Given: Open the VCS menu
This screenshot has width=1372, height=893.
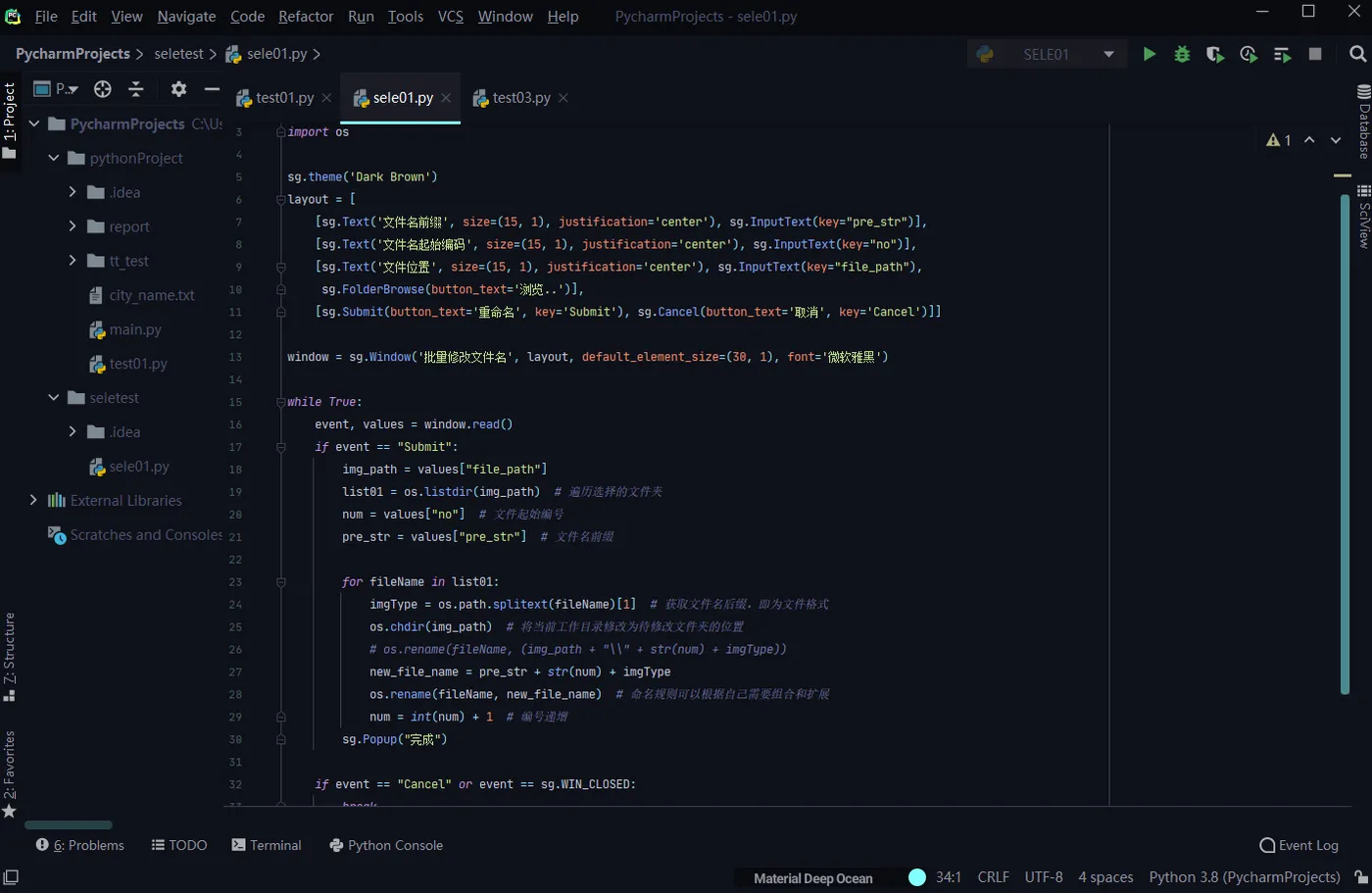Looking at the screenshot, I should point(451,17).
